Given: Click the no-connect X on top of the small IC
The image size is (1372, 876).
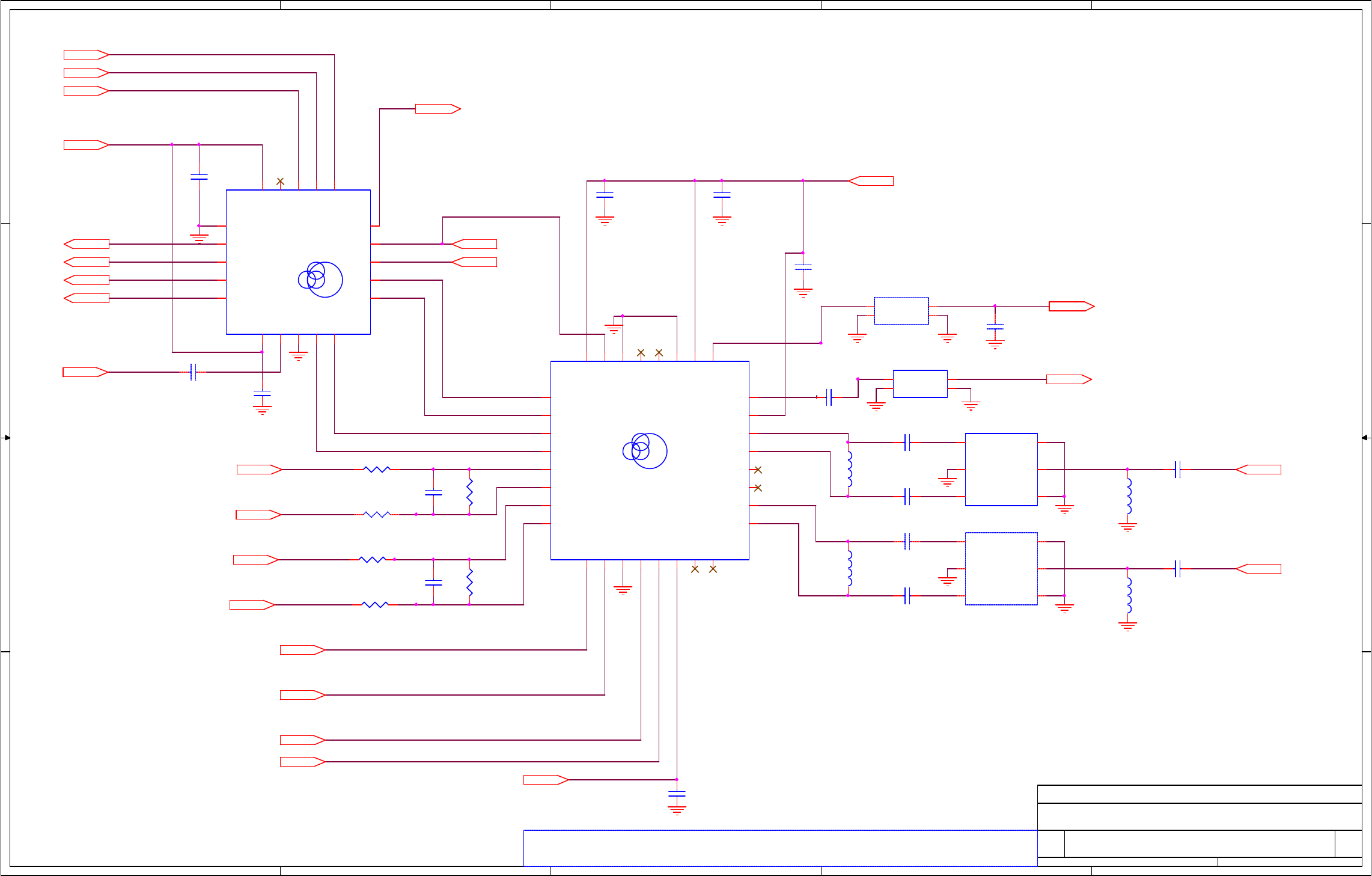Looking at the screenshot, I should click(280, 181).
